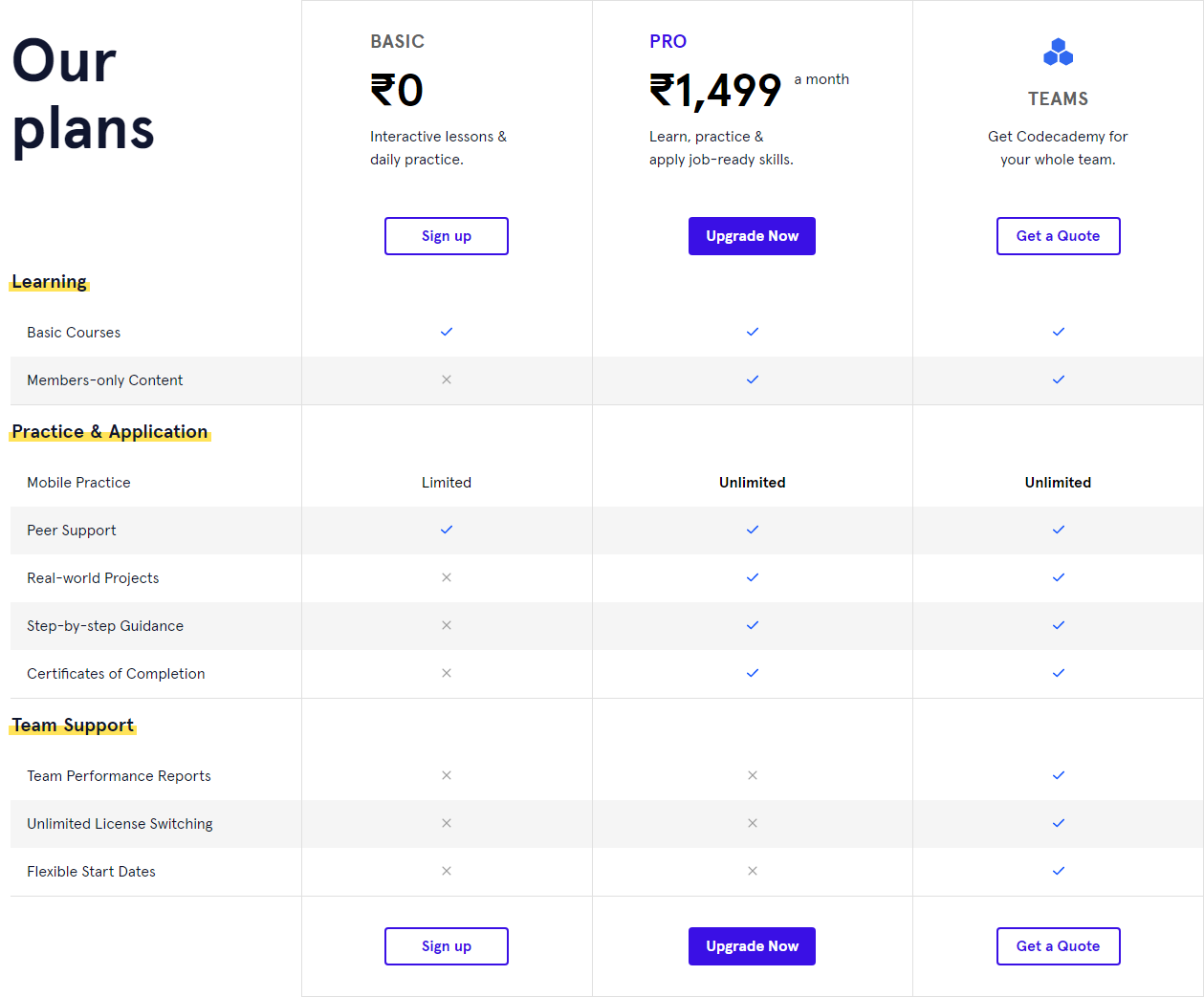
Task: Click the Real-world Projects checkmark in Pro column
Action: [753, 577]
